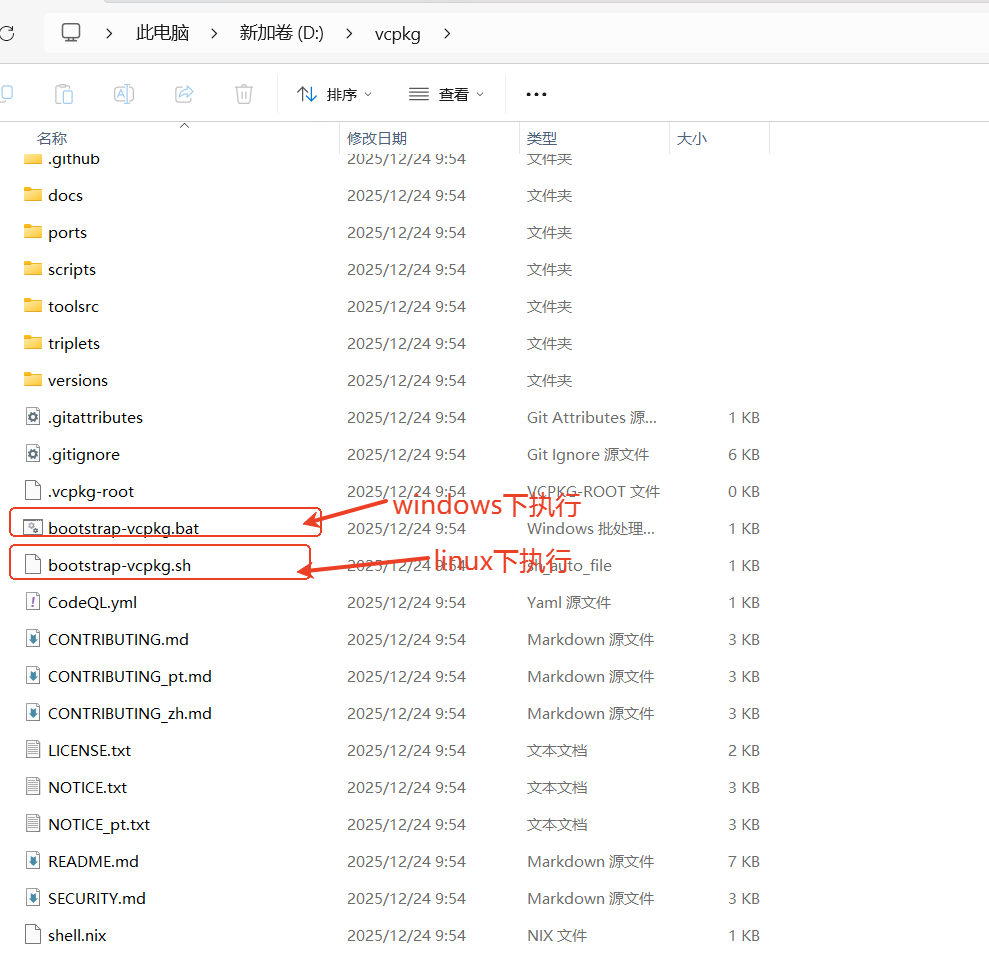Click the 0 KB size of .vcpkg-root

744,492
